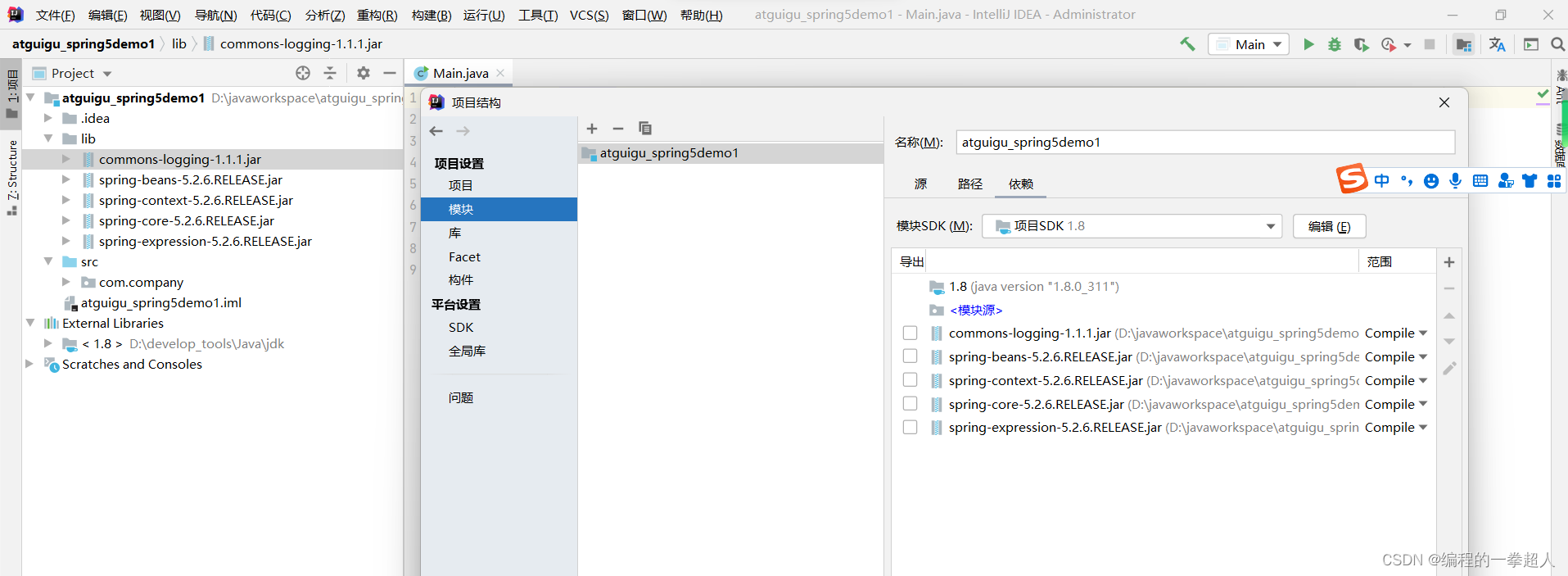This screenshot has width=1568, height=576.
Task: Check export box for spring-core jar
Action: pos(910,404)
